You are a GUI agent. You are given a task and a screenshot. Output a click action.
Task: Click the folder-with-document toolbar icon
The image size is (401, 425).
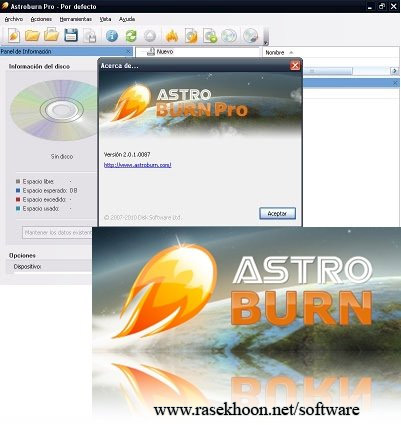click(x=51, y=35)
